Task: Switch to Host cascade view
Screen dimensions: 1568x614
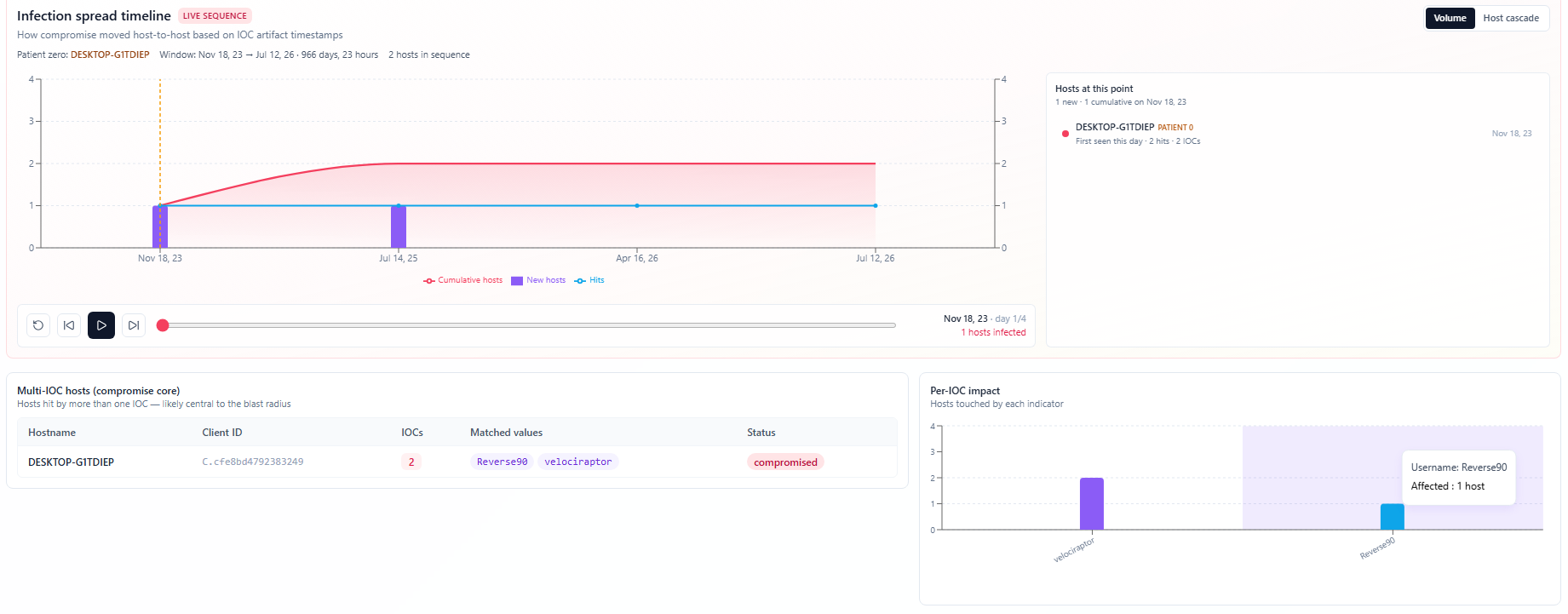Action: coord(1511,18)
